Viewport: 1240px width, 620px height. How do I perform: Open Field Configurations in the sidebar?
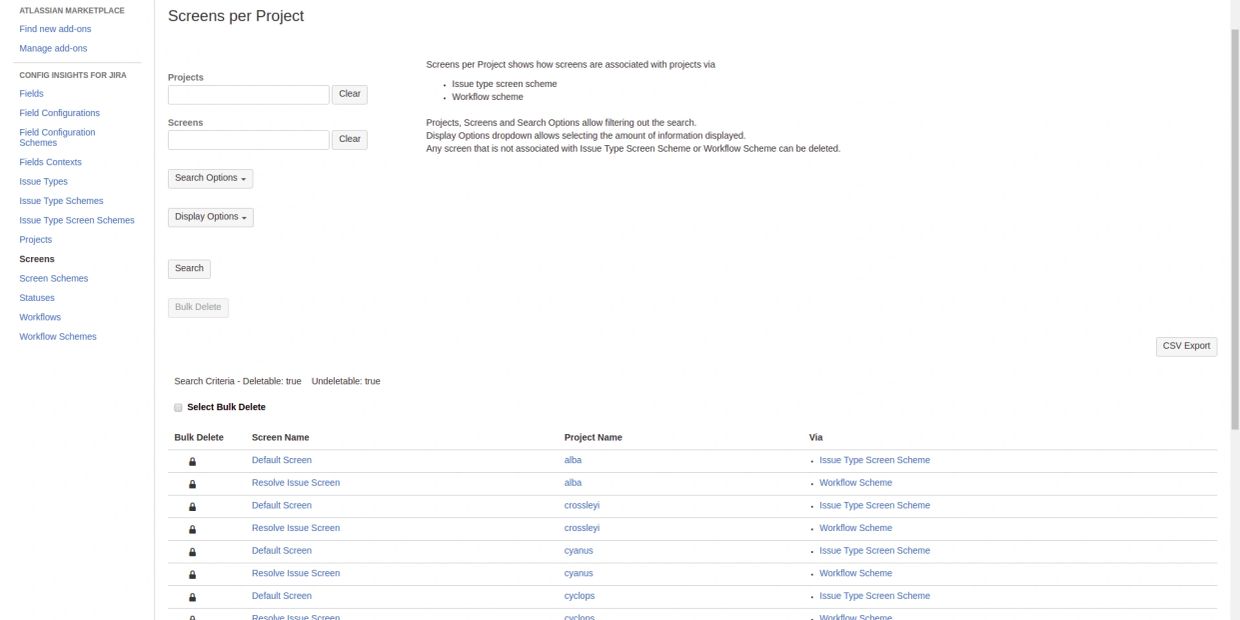point(60,113)
